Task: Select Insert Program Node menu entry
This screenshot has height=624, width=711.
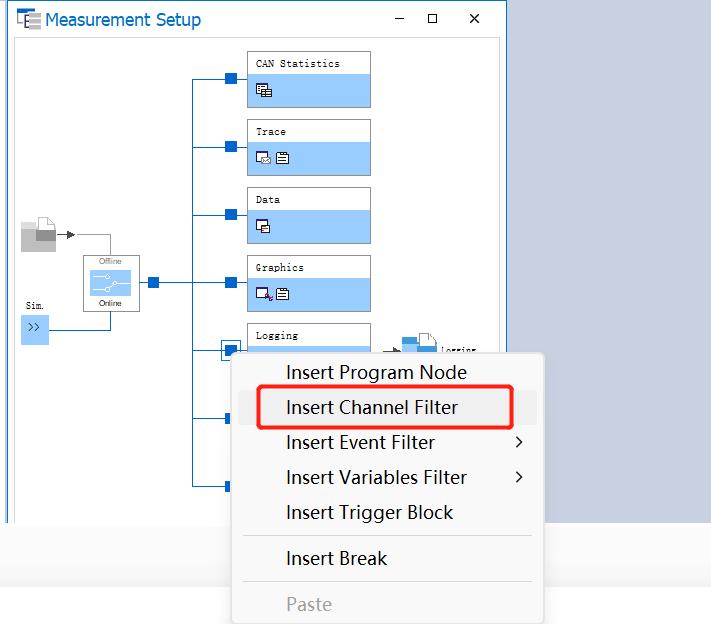Action: (376, 372)
